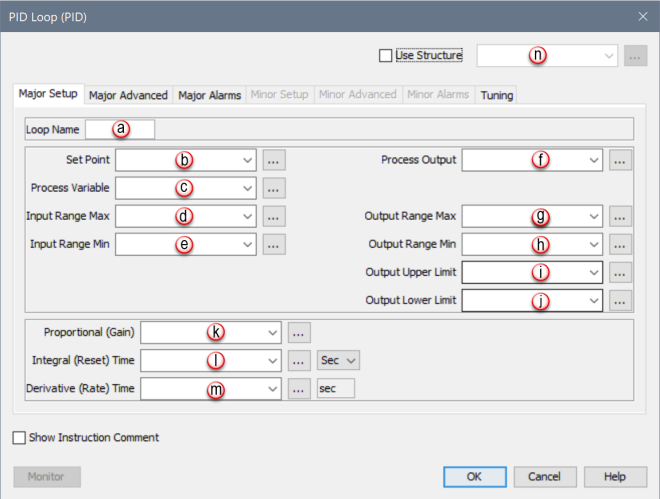The width and height of the screenshot is (660, 499).
Task: Expand the Set Point dropdown
Action: [x=247, y=159]
